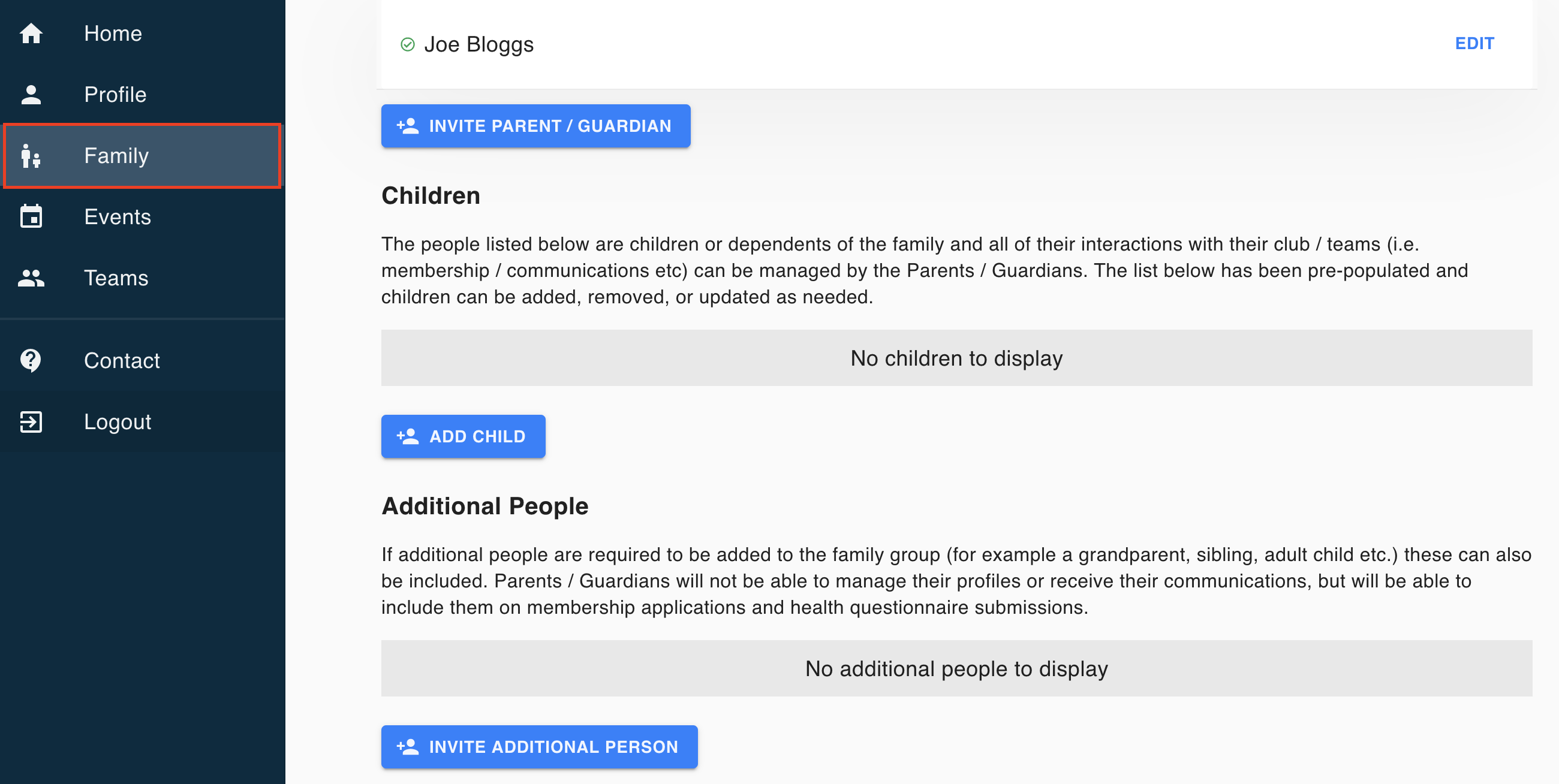Click the Profile person icon
Image resolution: width=1559 pixels, height=784 pixels.
(x=31, y=94)
